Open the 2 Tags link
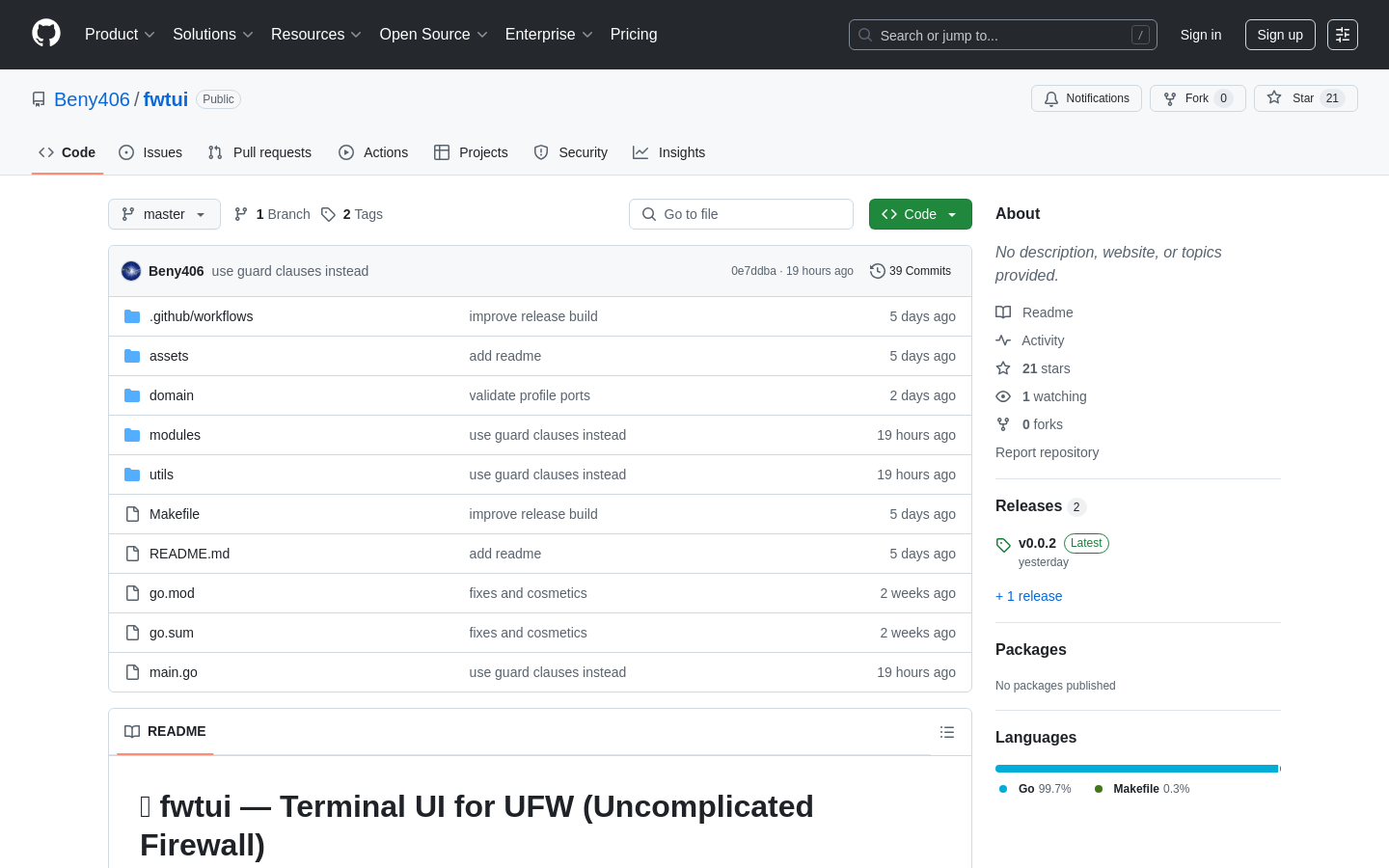1389x868 pixels. click(x=352, y=214)
